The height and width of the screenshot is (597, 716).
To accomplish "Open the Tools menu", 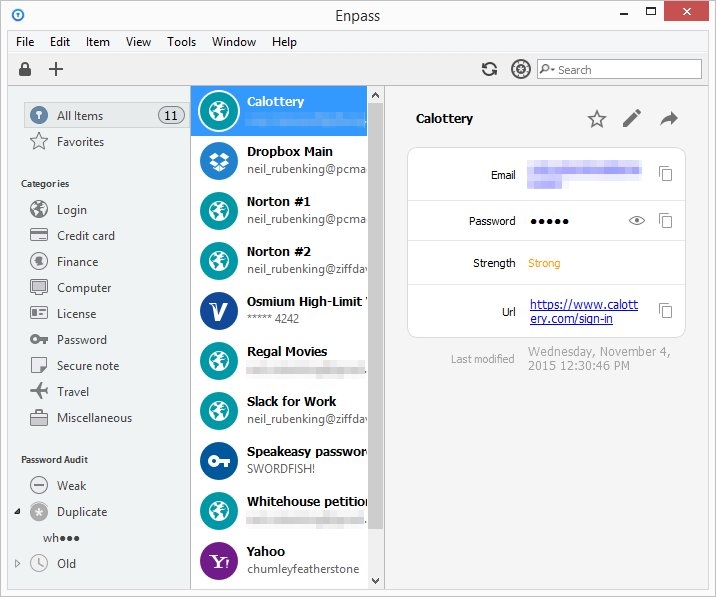I will click(x=181, y=42).
